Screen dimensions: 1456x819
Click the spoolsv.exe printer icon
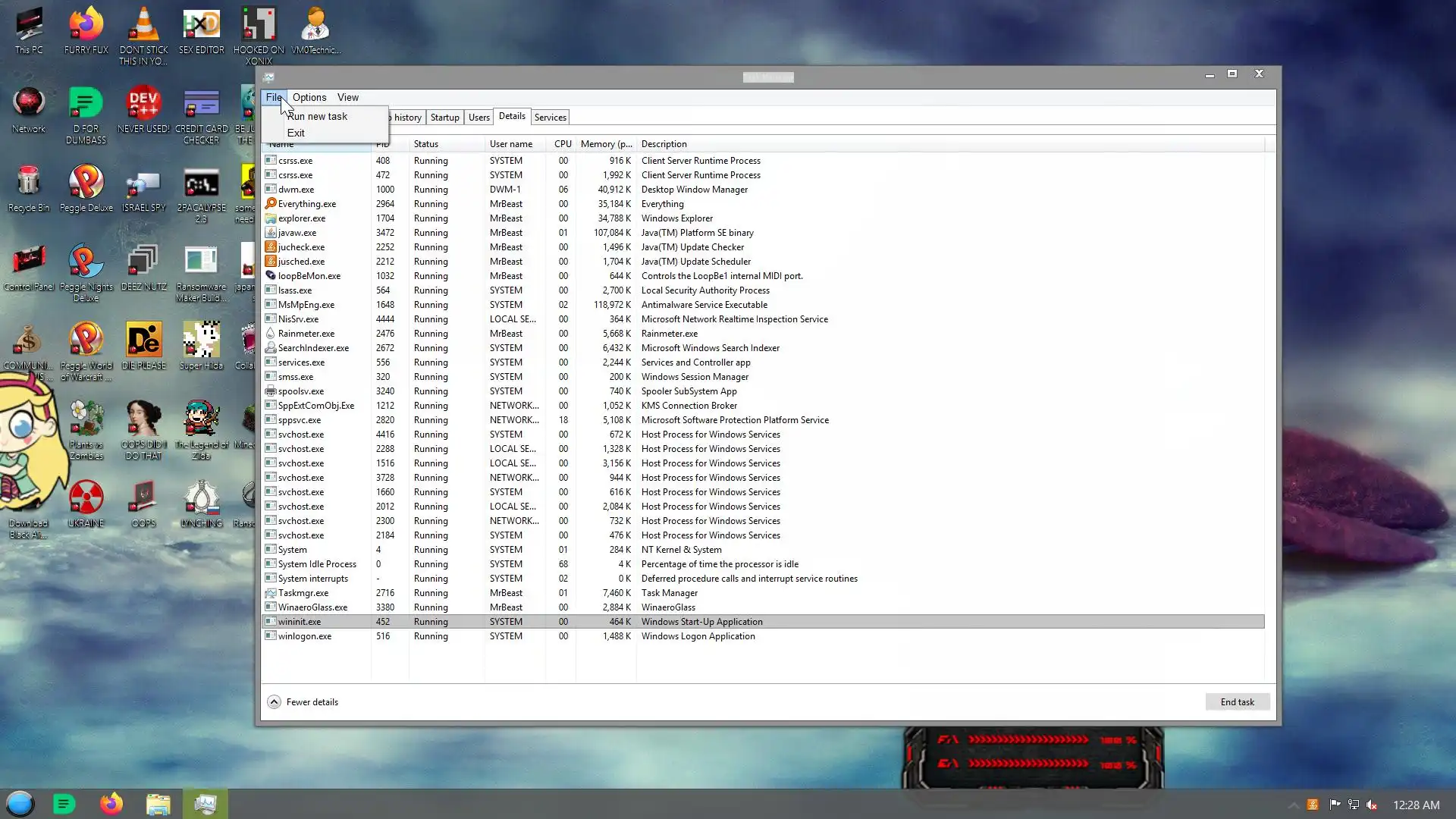point(270,391)
